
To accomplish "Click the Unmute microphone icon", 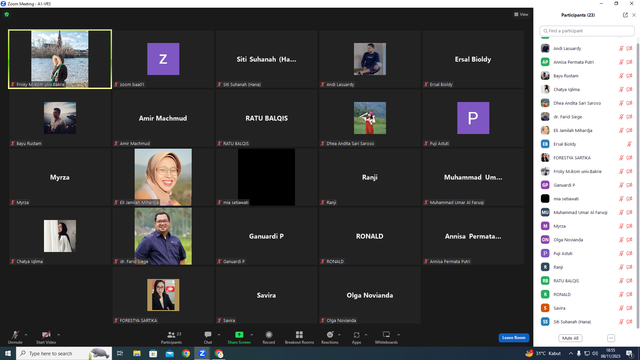I will pos(15,335).
